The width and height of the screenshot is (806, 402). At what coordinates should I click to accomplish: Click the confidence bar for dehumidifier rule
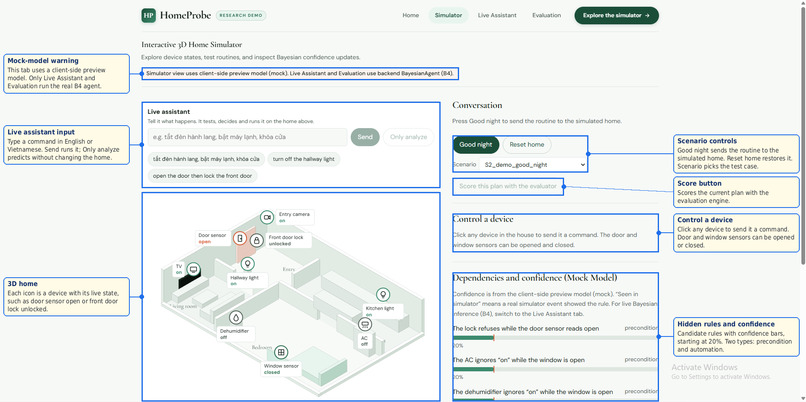click(x=555, y=400)
